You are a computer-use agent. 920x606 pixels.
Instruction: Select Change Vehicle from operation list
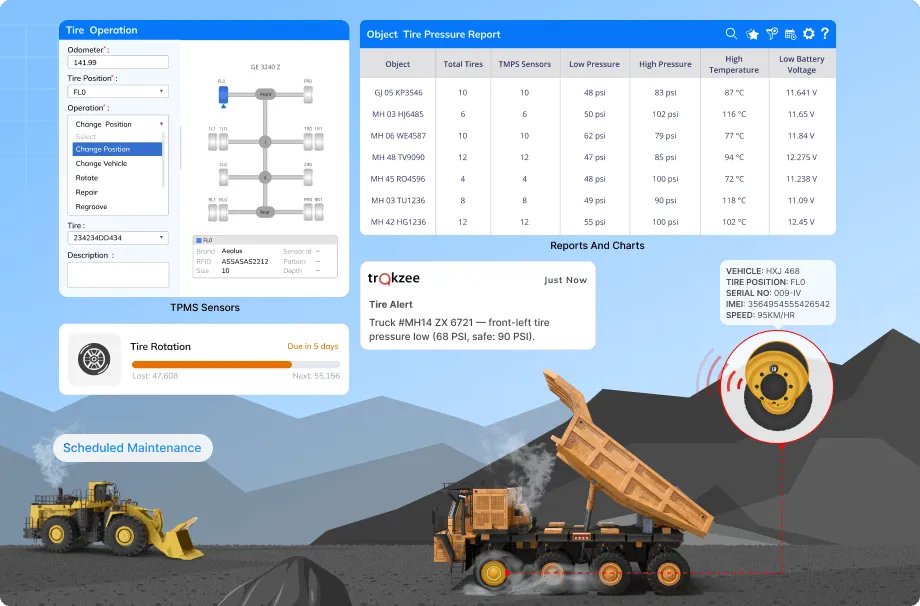[x=101, y=163]
